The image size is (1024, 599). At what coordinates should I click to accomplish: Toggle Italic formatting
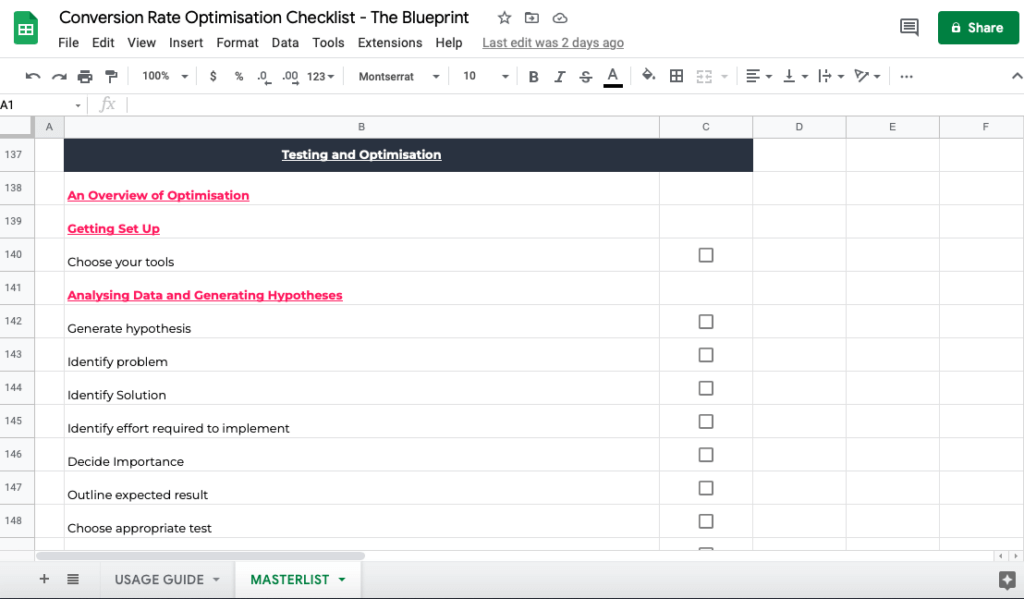click(560, 76)
